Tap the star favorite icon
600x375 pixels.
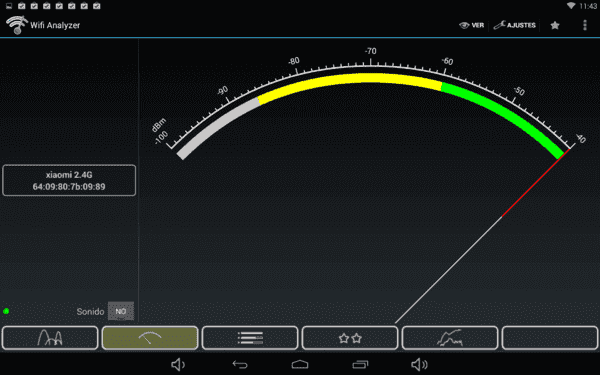[x=555, y=25]
